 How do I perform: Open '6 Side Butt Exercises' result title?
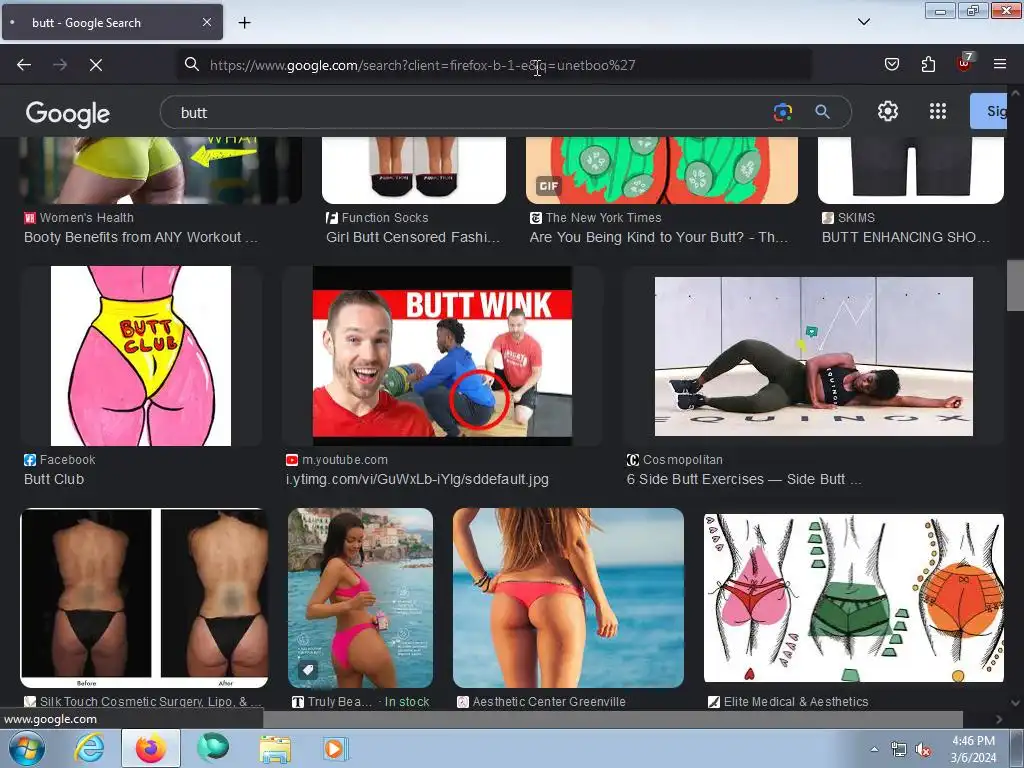(744, 479)
